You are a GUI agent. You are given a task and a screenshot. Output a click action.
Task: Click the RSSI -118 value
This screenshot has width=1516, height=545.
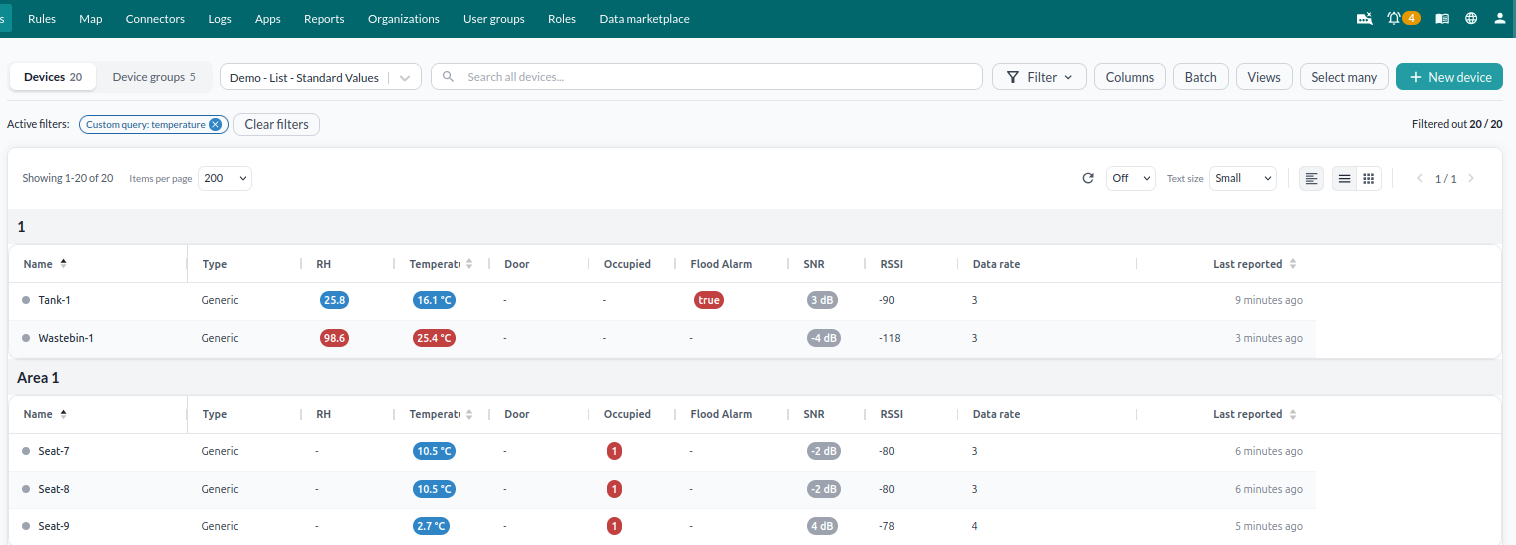(x=890, y=338)
